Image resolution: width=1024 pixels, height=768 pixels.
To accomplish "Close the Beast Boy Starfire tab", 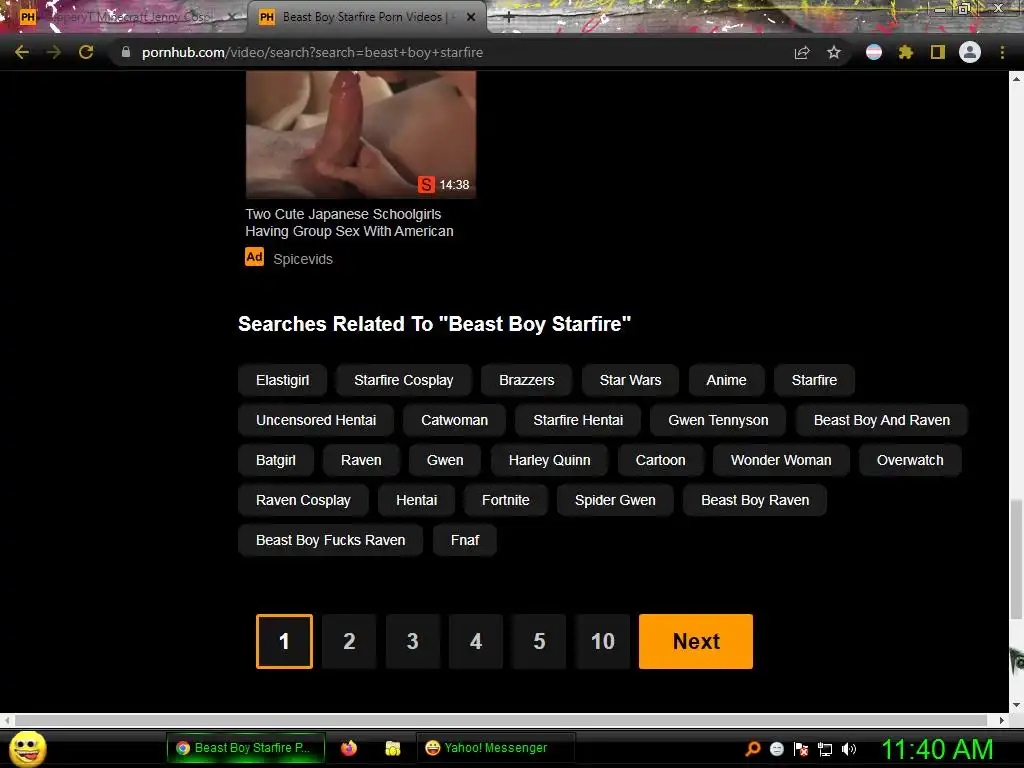I will click(x=471, y=17).
